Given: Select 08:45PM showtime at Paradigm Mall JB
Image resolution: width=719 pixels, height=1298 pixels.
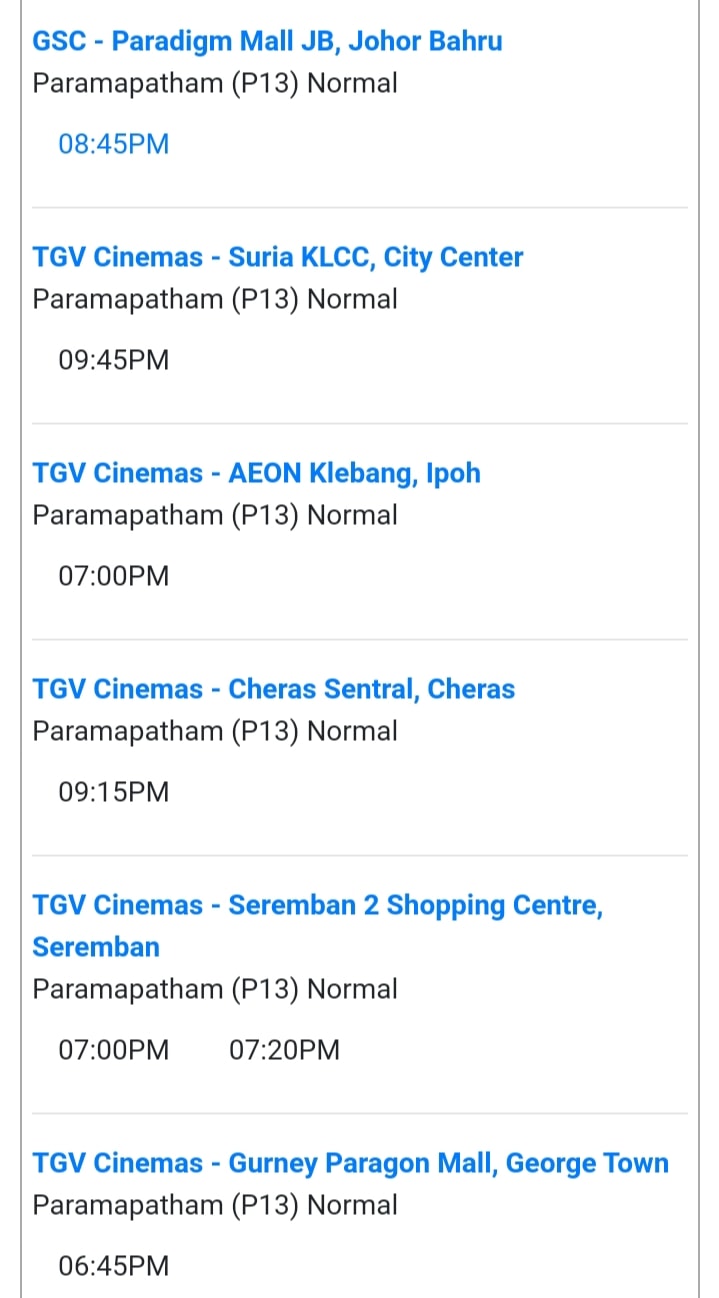Looking at the screenshot, I should pos(114,144).
